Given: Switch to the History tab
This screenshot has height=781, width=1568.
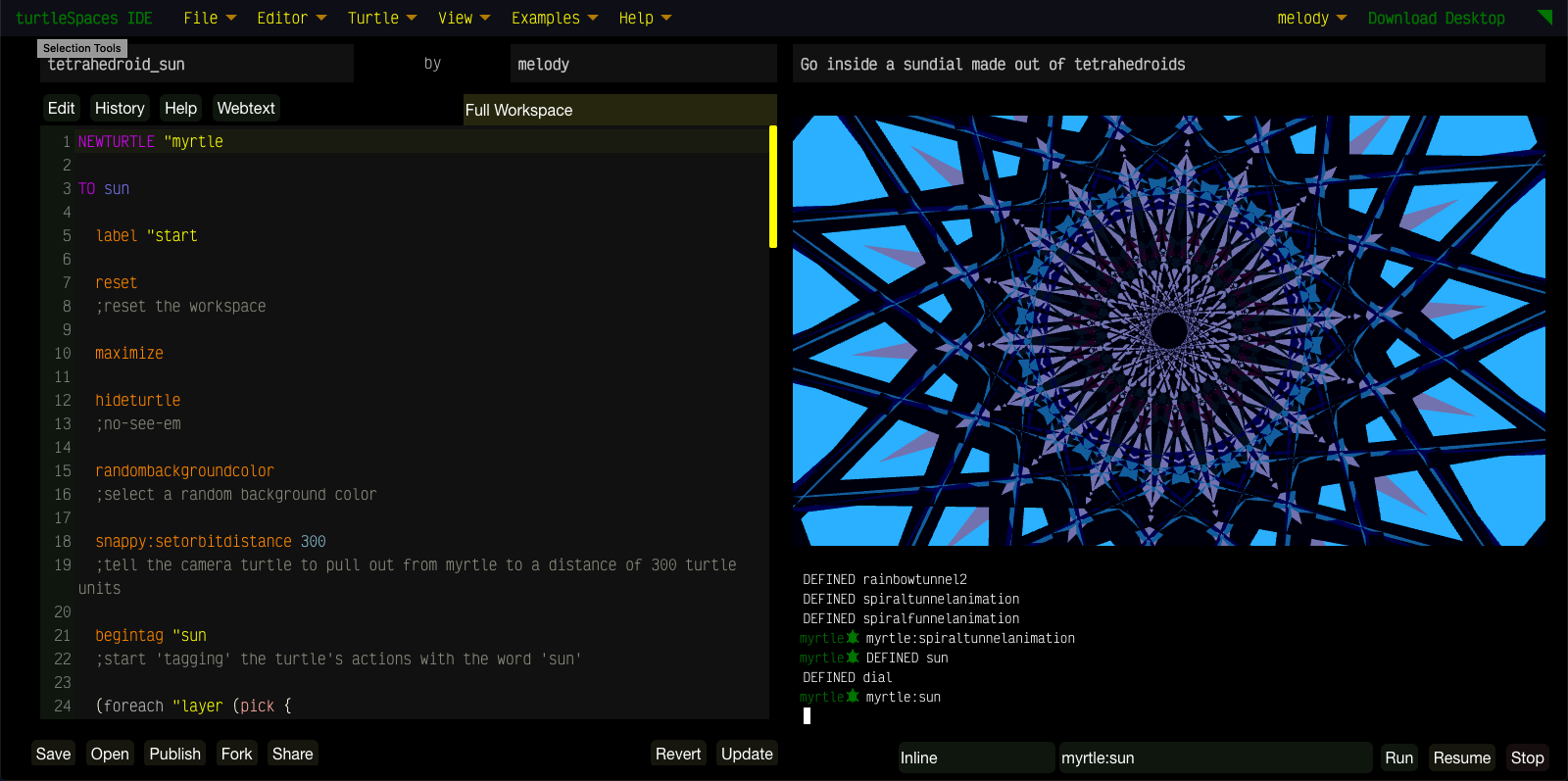Looking at the screenshot, I should point(120,108).
